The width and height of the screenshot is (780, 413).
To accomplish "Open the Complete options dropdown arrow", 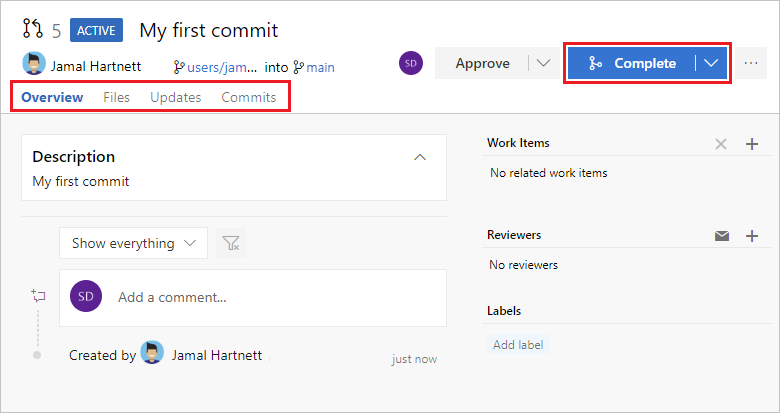I will 711,63.
